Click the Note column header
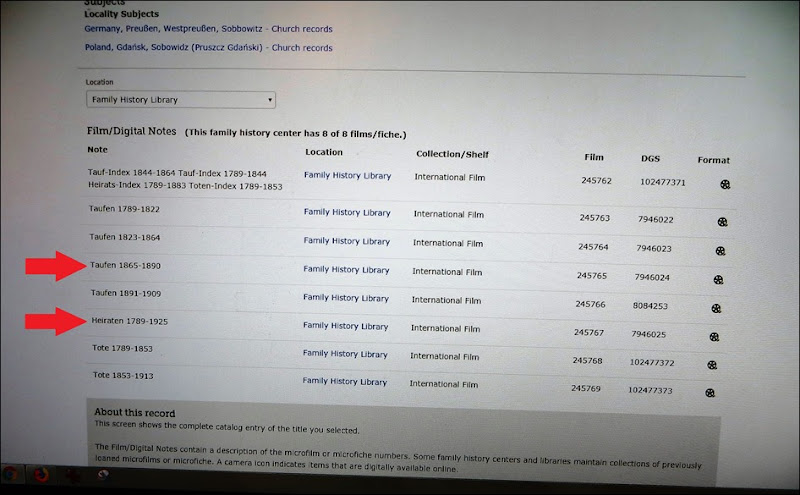This screenshot has width=800, height=495. tap(97, 150)
